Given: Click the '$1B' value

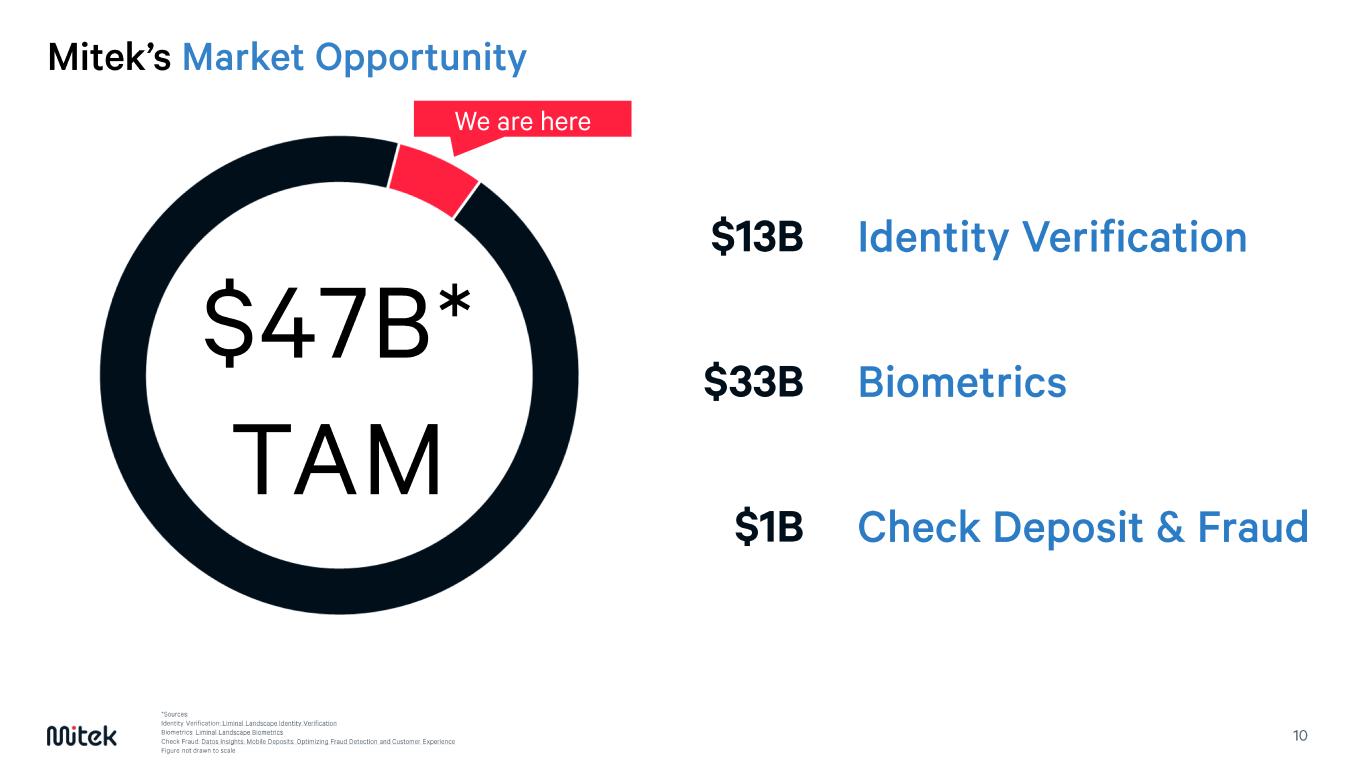Looking at the screenshot, I should point(769,527).
